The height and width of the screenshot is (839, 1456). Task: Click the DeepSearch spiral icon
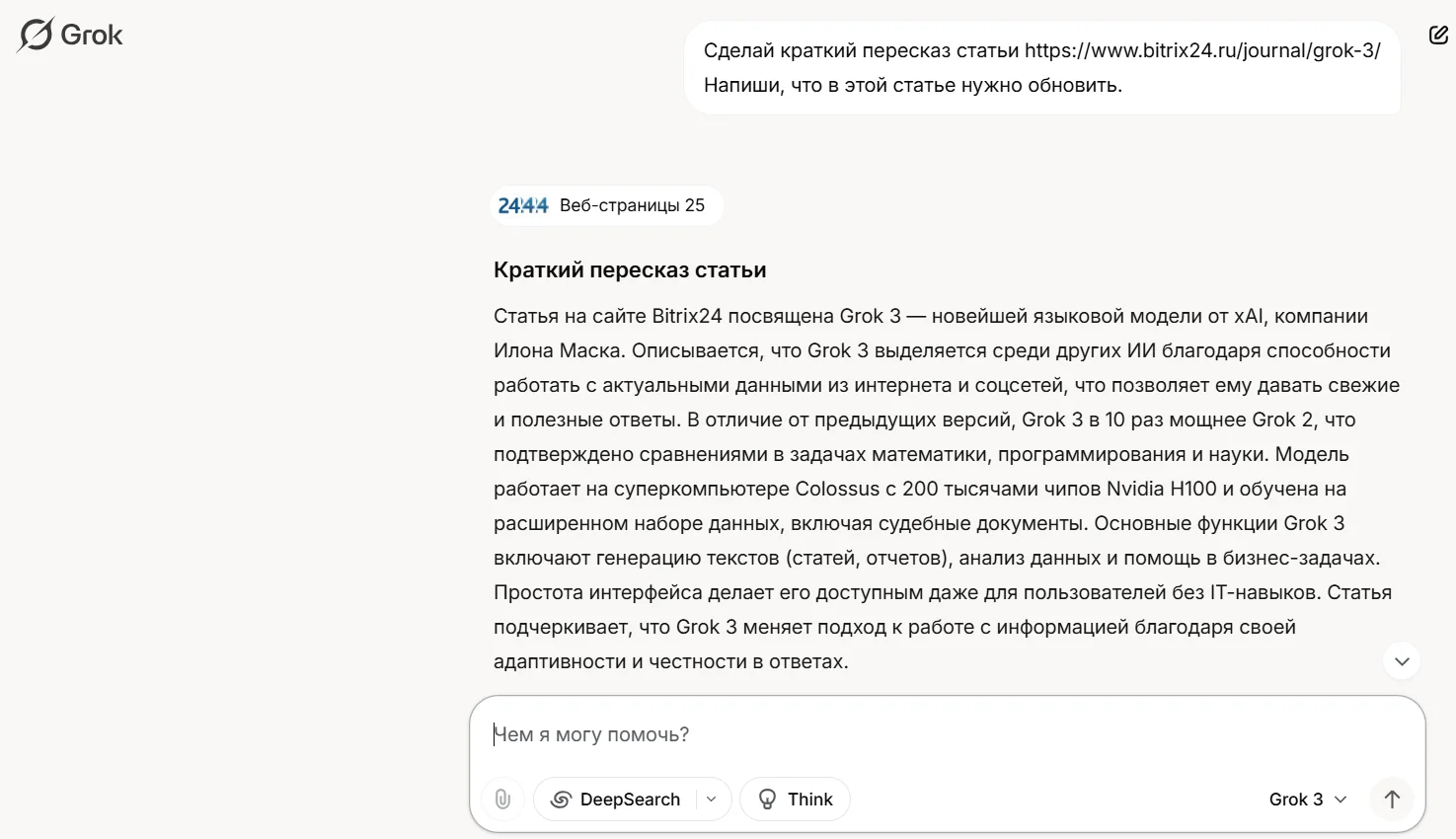[x=561, y=799]
